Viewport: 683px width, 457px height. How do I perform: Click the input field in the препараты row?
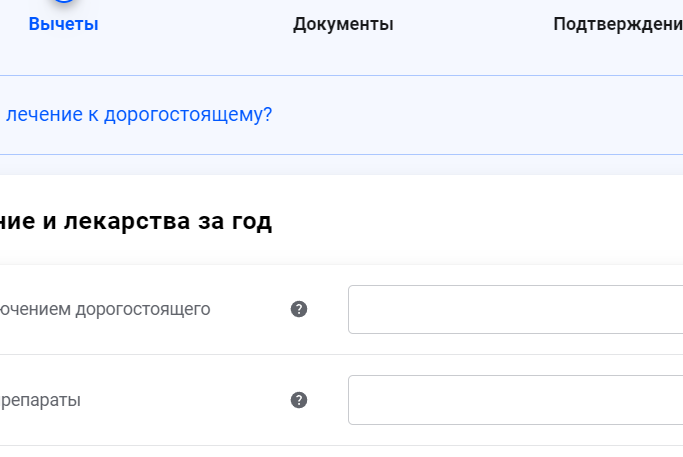[515, 400]
